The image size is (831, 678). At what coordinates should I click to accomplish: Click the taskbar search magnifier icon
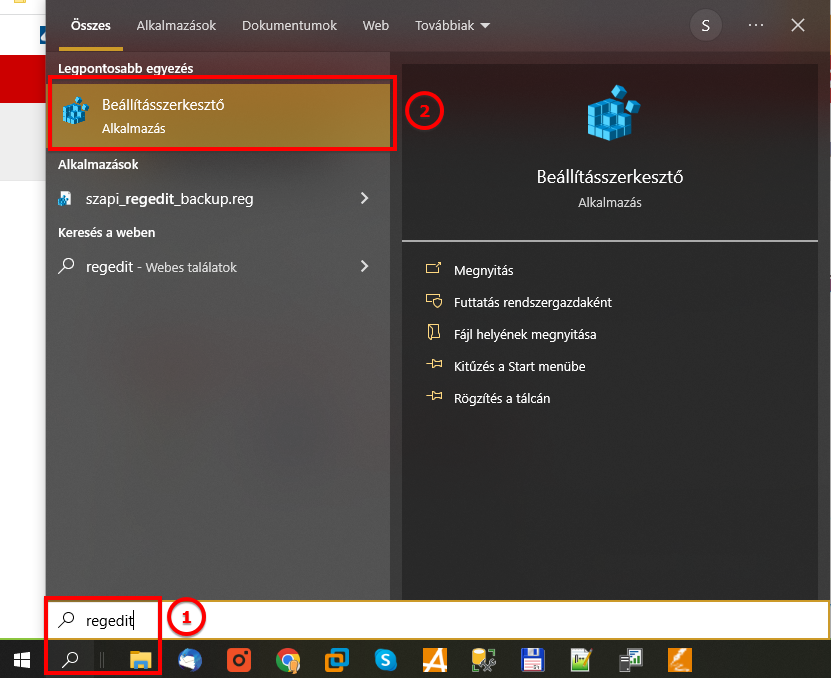click(x=70, y=659)
